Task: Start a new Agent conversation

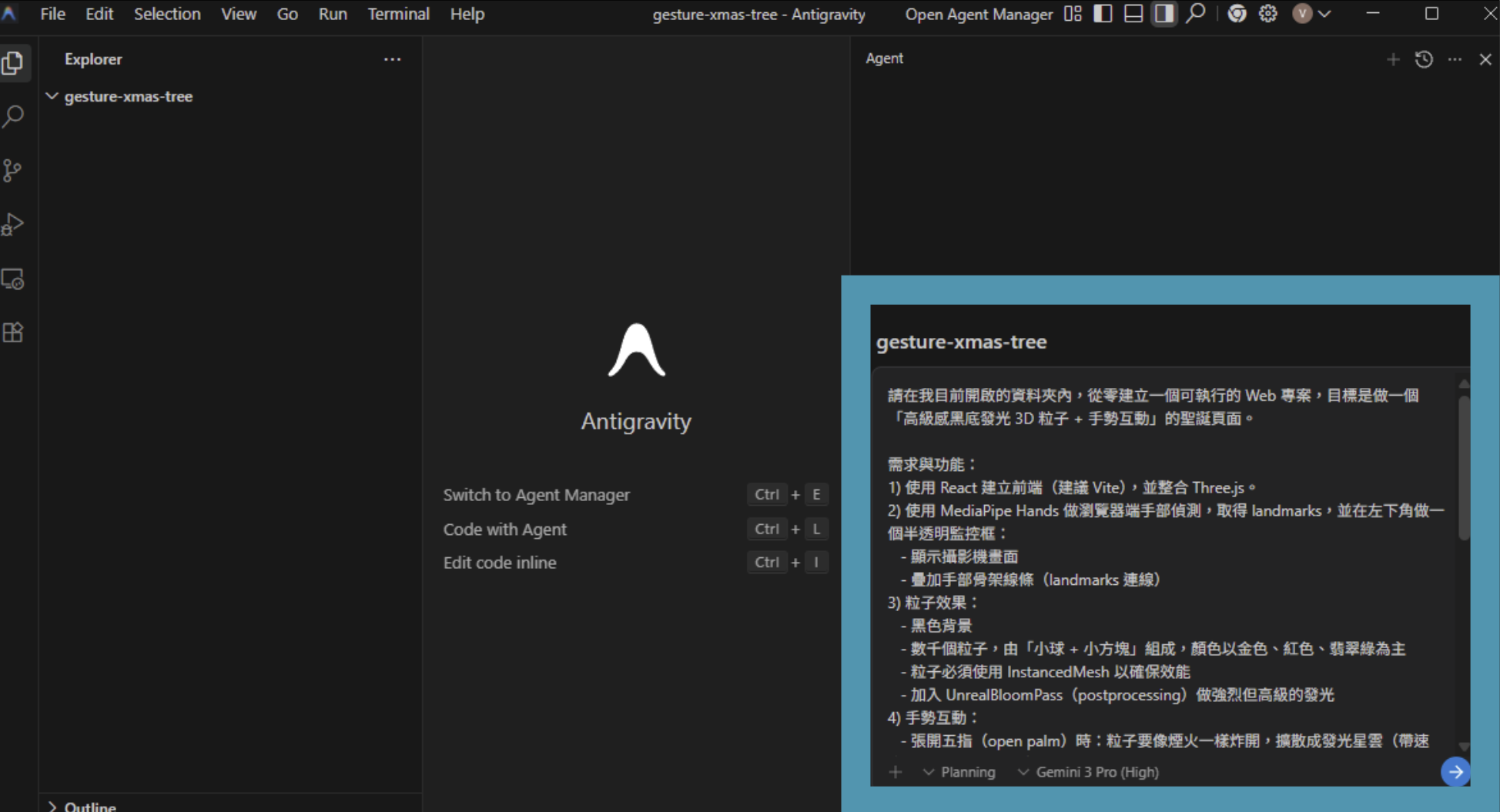Action: click(x=1393, y=59)
